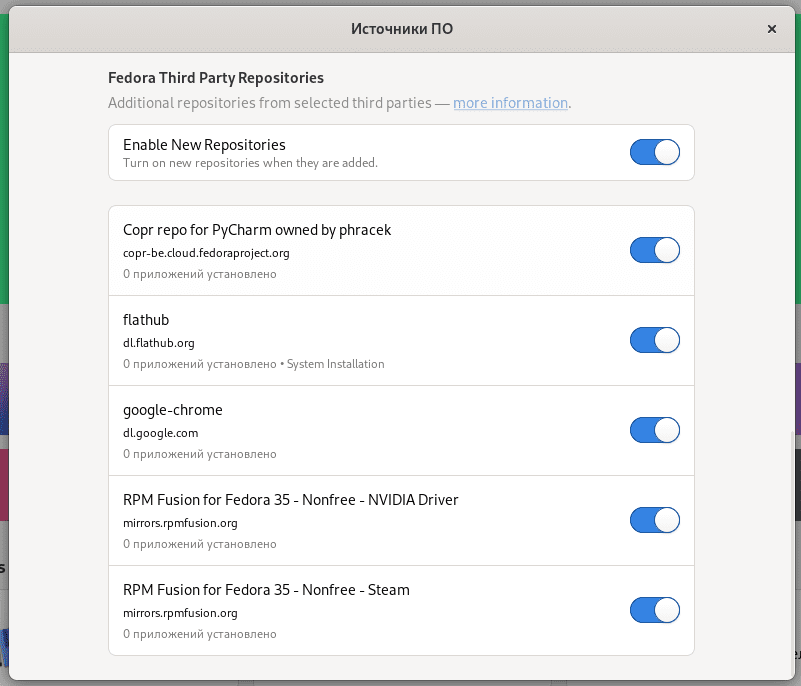The width and height of the screenshot is (801, 686).
Task: Click the copr-be.cloud.fedoraproject.org address text
Action: click(x=206, y=253)
